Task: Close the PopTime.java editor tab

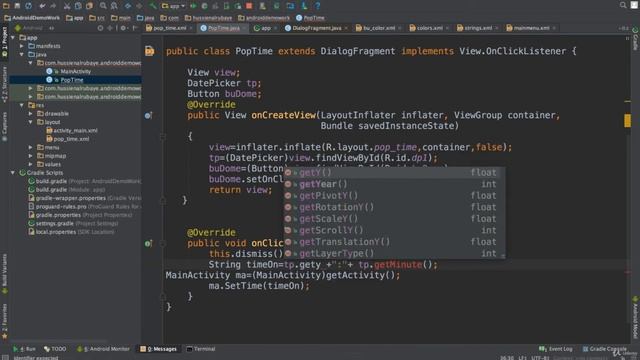Action: click(x=244, y=28)
